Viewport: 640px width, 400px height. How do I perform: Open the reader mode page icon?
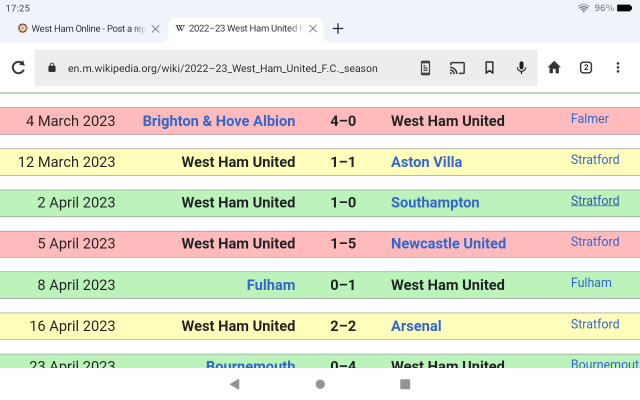[x=425, y=68]
